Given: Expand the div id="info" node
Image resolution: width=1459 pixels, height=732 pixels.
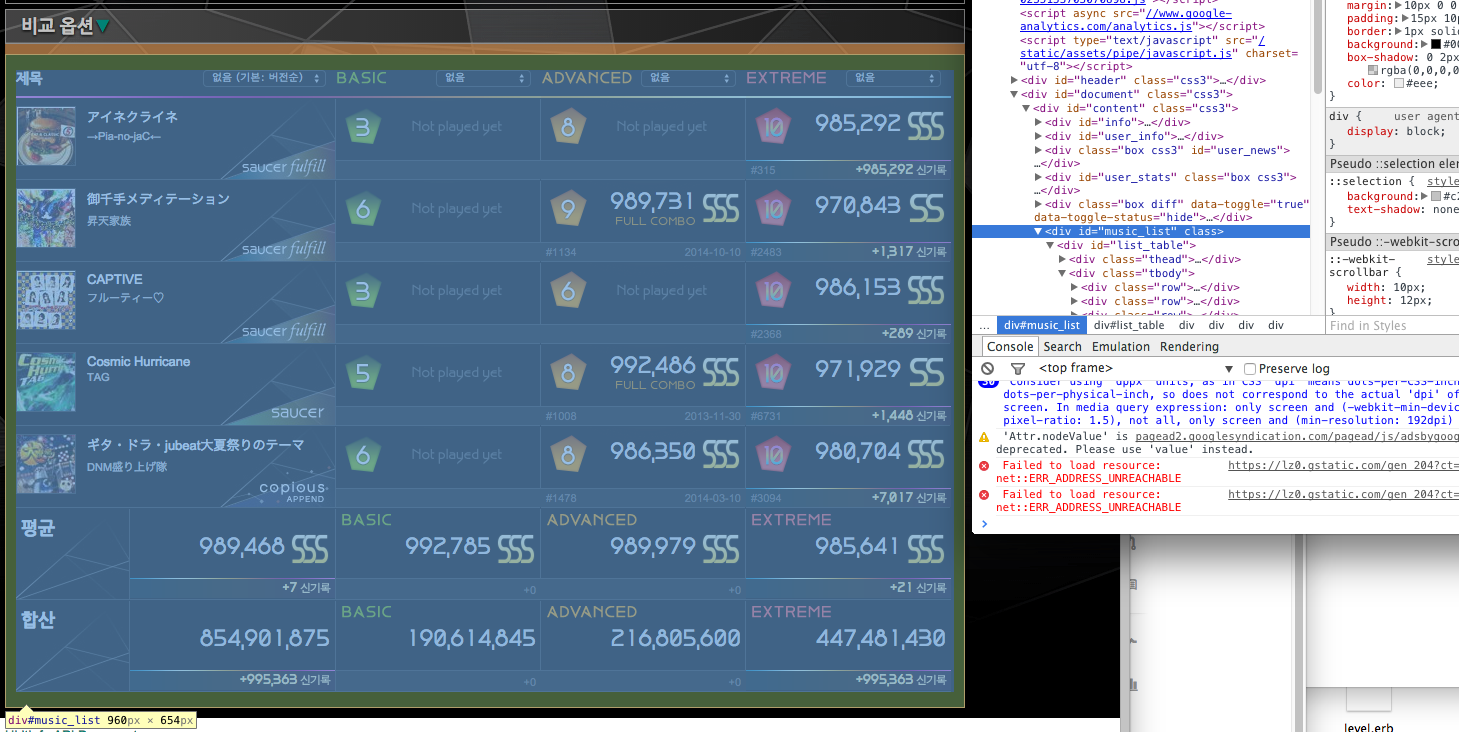Looking at the screenshot, I should [x=1039, y=122].
